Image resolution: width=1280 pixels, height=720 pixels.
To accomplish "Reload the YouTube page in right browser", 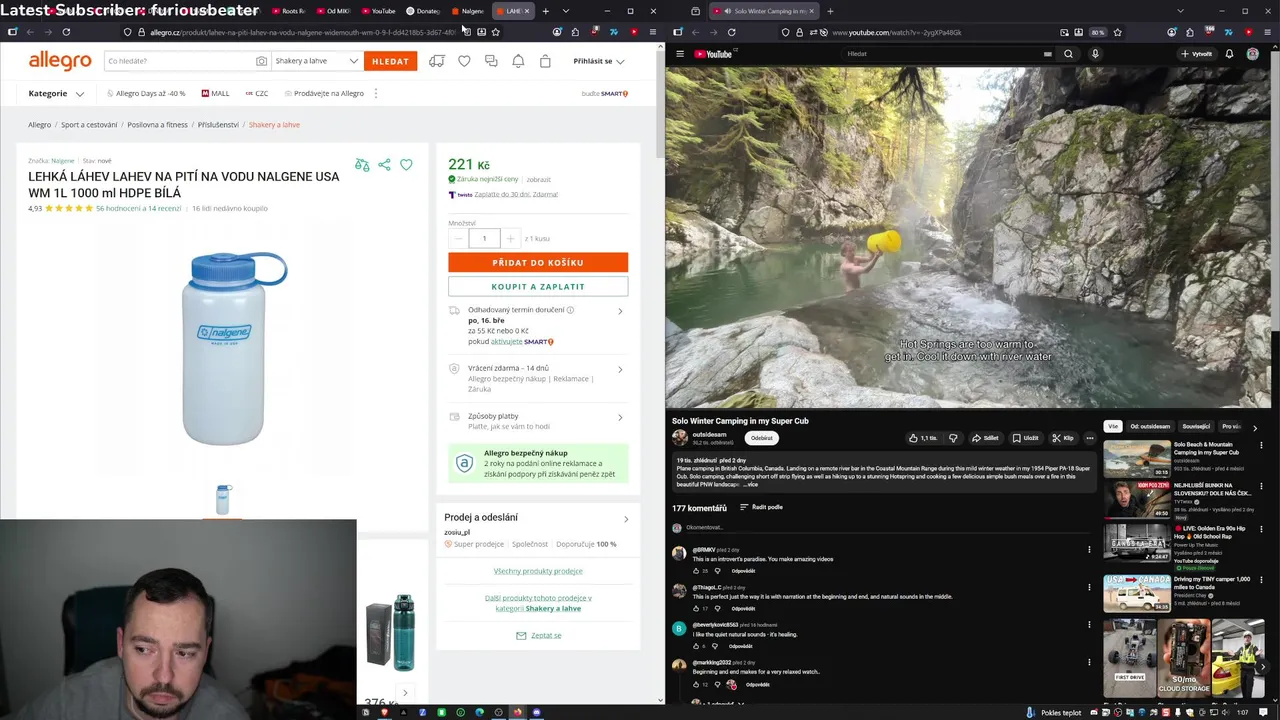I will click(731, 32).
